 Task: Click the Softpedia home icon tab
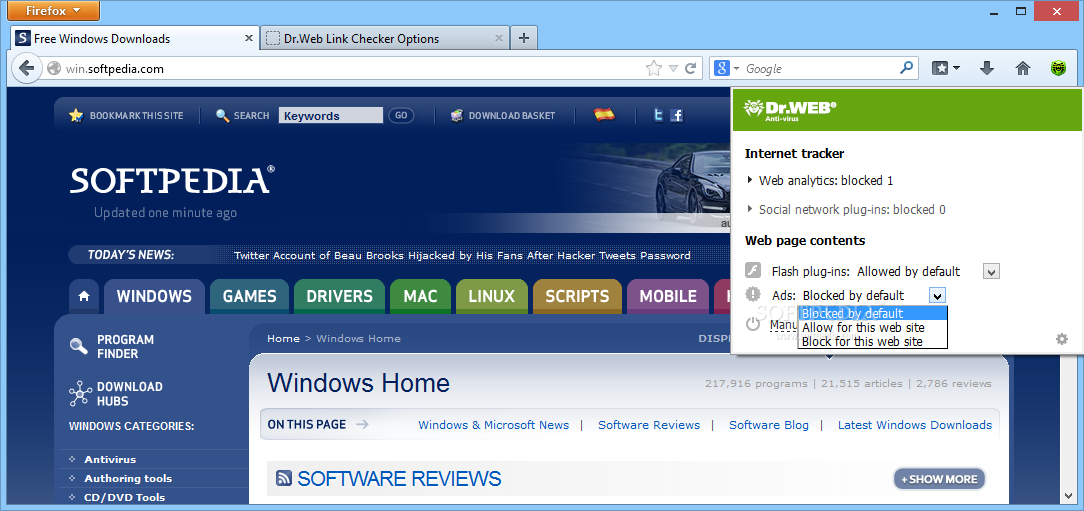click(x=84, y=296)
